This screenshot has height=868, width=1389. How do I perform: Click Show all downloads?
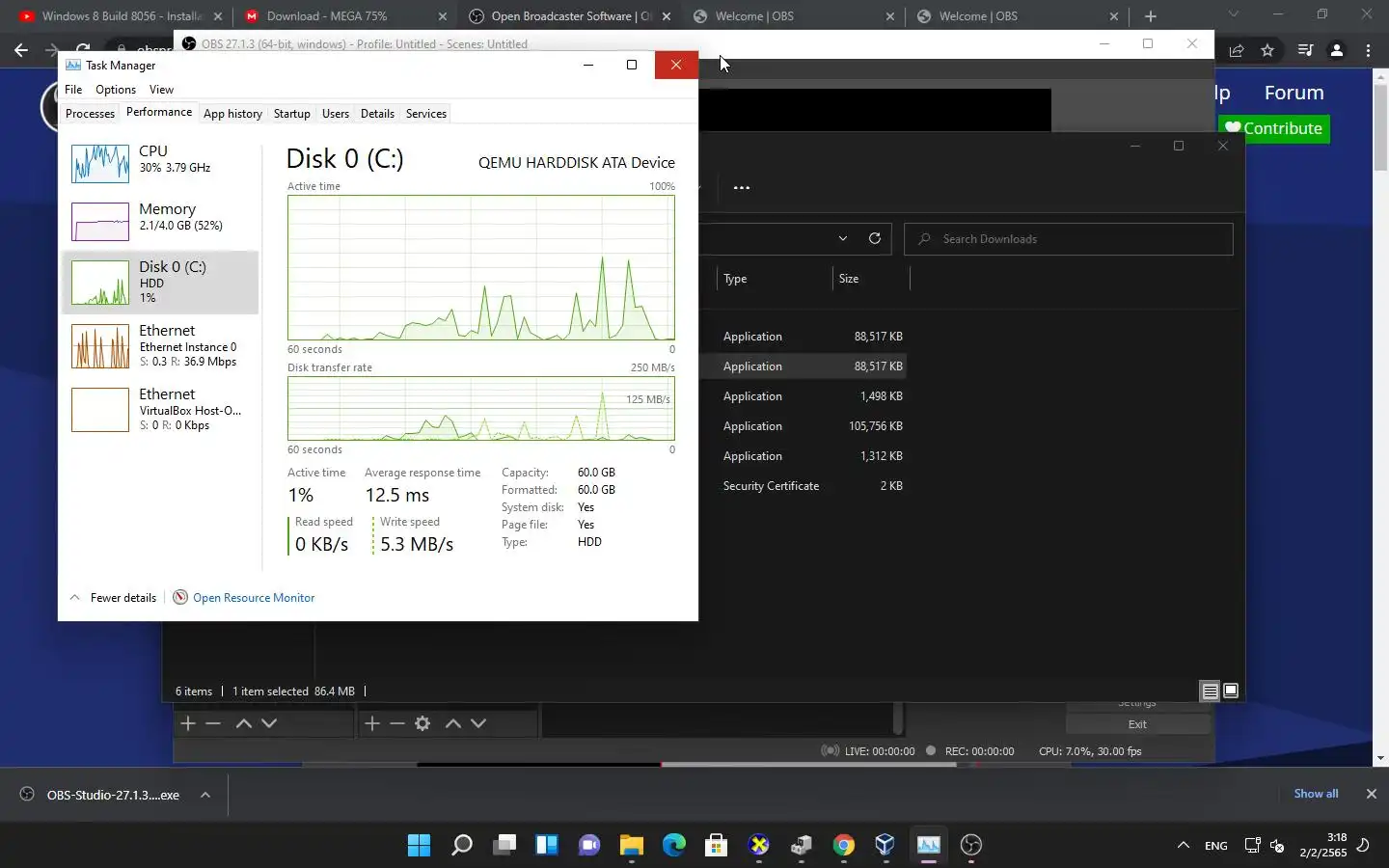coord(1316,794)
